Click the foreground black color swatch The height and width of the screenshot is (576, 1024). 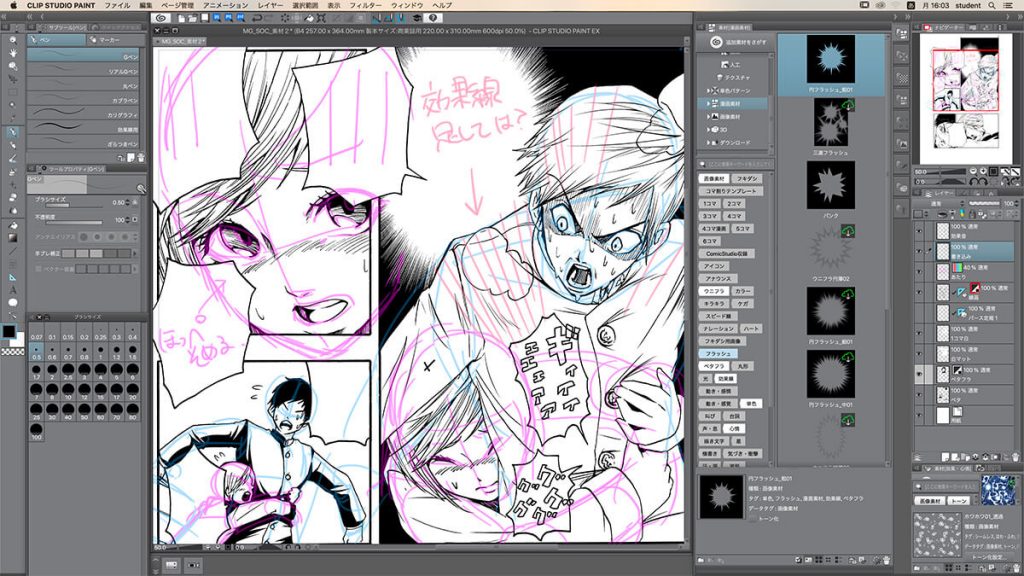point(9,331)
